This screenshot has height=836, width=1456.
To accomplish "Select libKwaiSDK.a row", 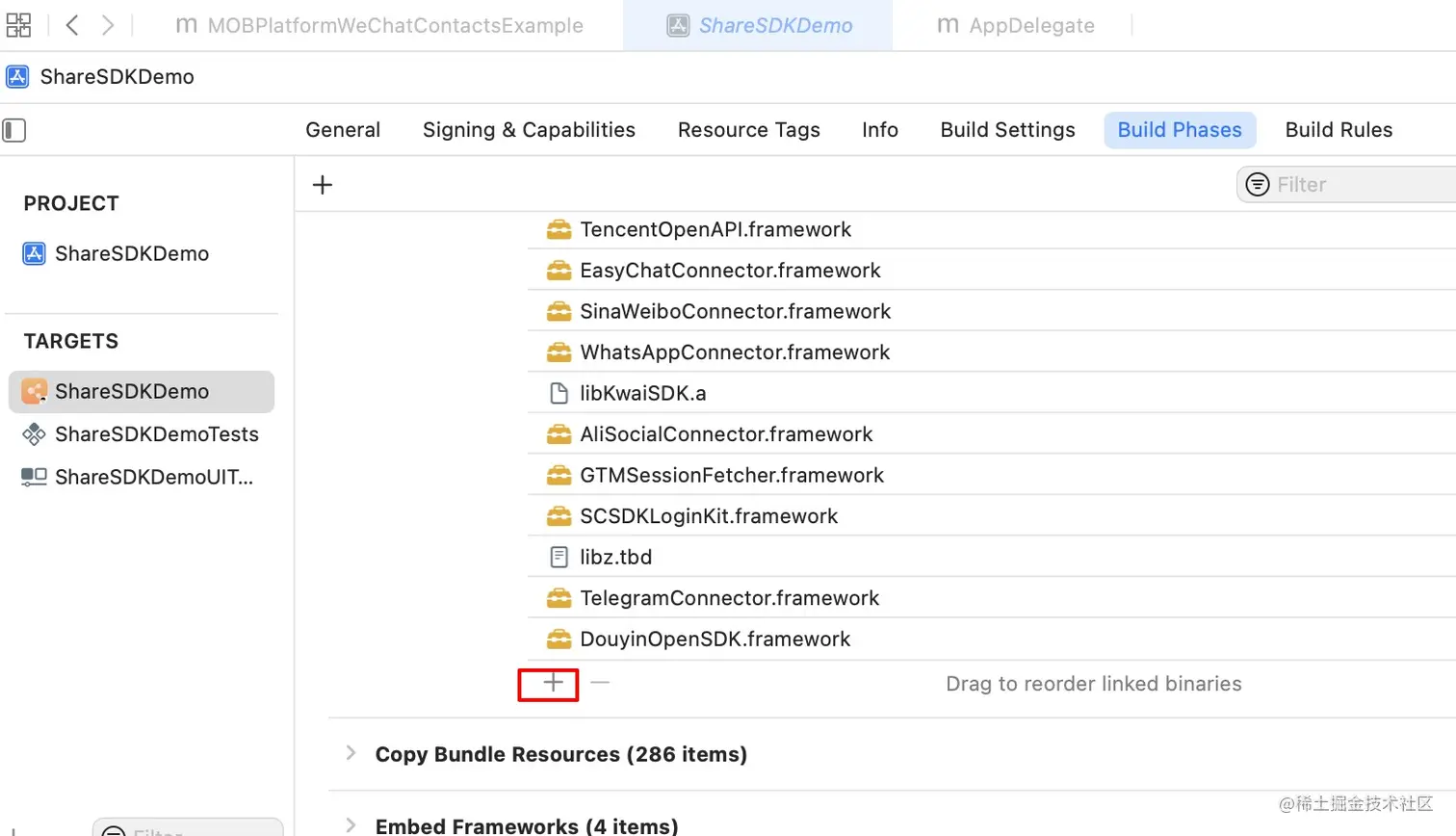I will pyautogui.click(x=992, y=394).
